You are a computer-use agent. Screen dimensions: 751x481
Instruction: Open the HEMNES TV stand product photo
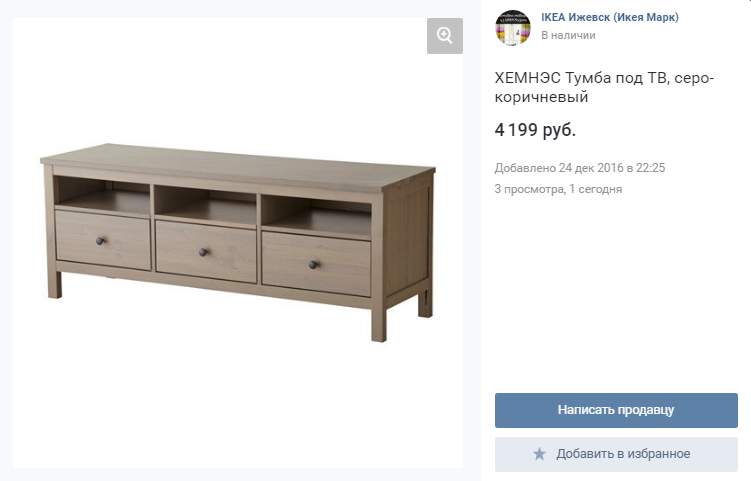[x=238, y=243]
